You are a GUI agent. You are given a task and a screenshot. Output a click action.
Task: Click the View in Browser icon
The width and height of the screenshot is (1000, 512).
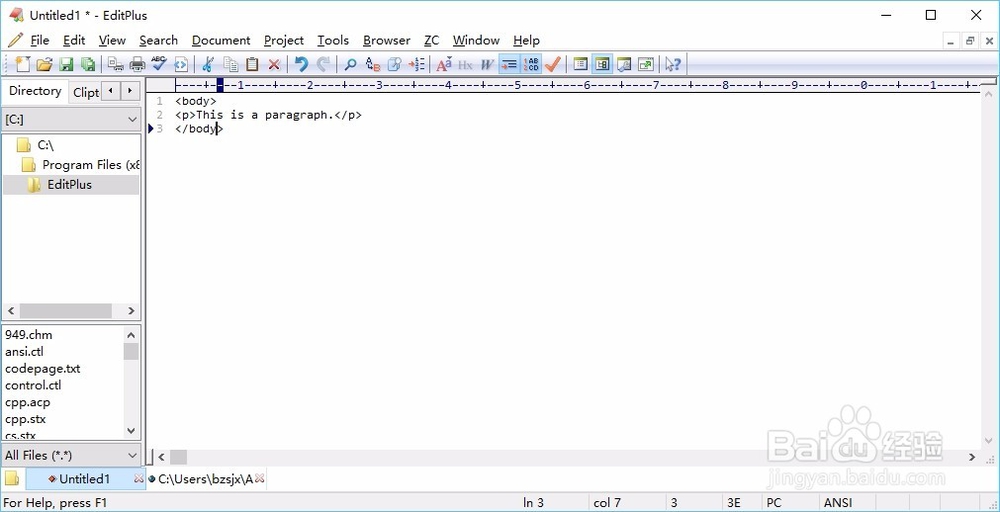pos(181,64)
